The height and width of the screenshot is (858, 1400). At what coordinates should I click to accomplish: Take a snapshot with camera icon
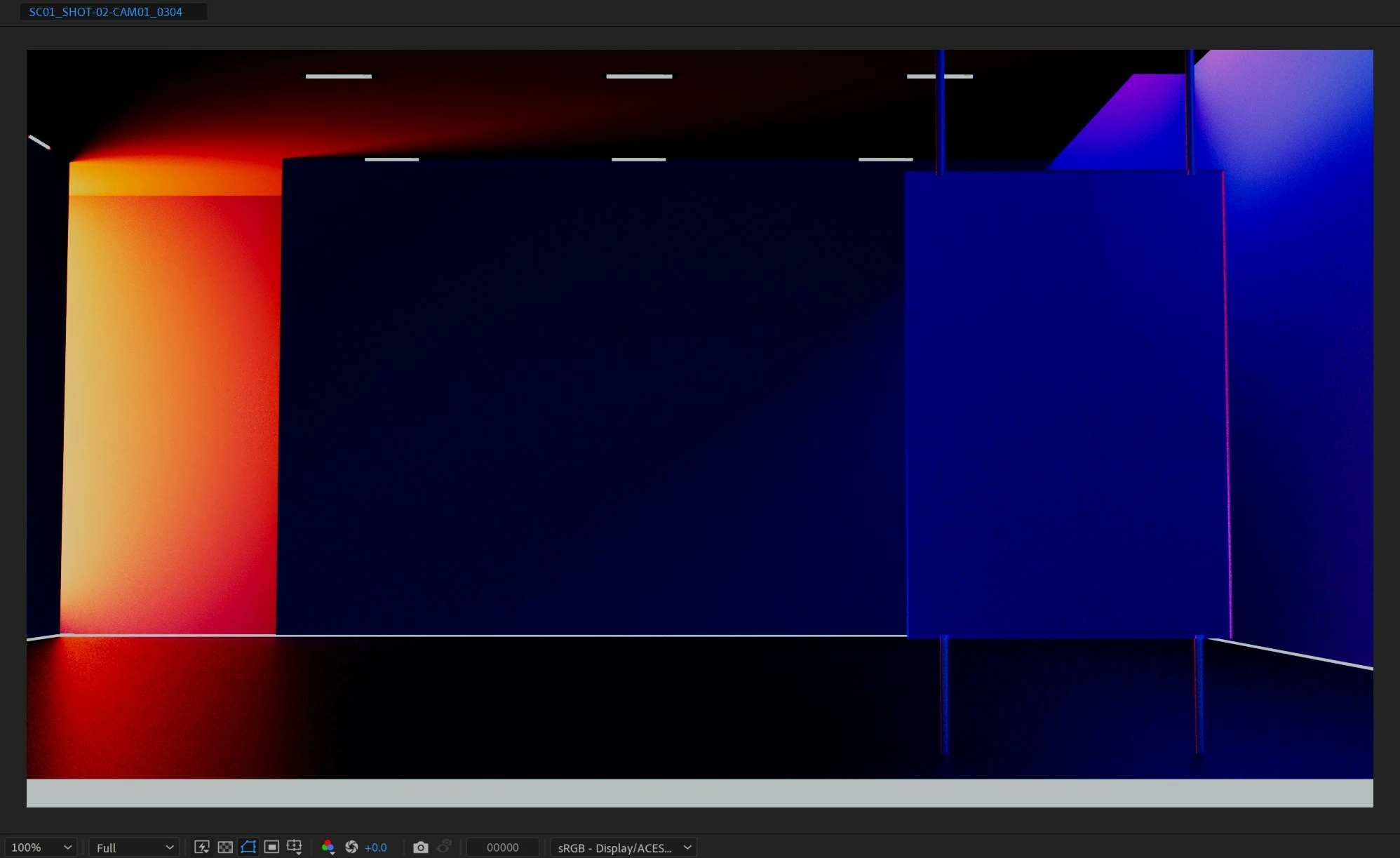point(420,847)
